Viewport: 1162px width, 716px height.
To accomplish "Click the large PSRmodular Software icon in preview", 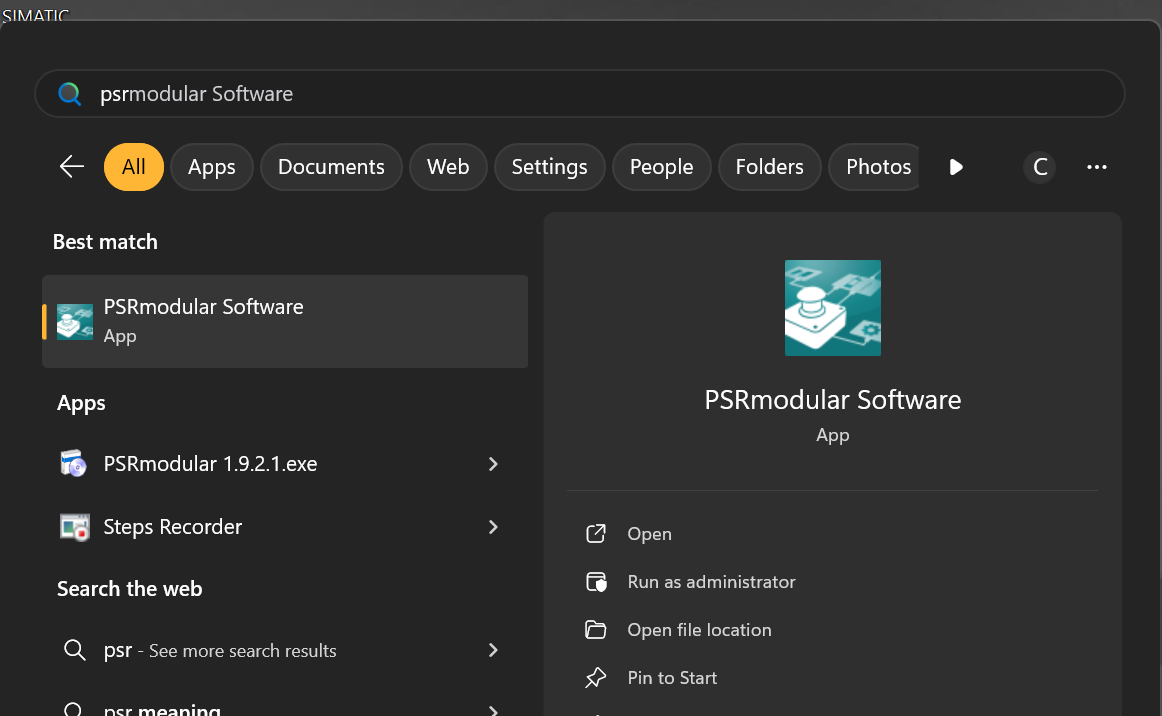I will 833,308.
